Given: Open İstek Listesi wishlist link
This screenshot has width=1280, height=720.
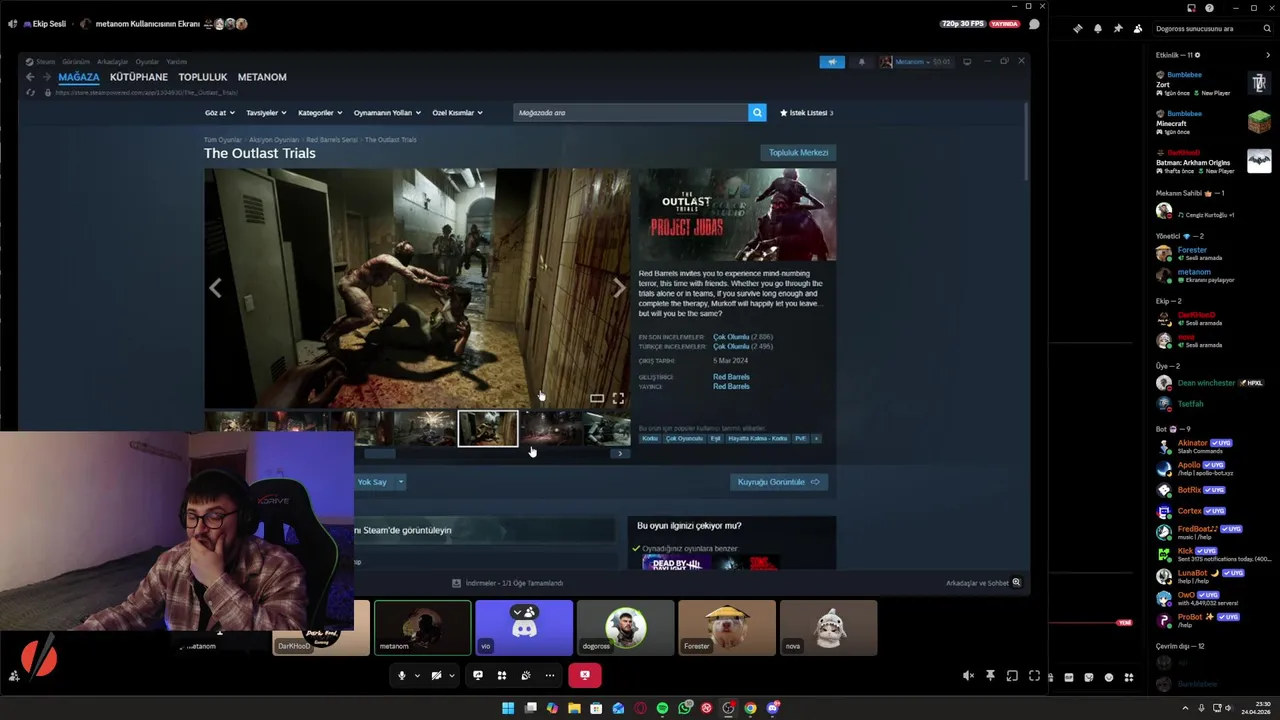Looking at the screenshot, I should tap(806, 113).
